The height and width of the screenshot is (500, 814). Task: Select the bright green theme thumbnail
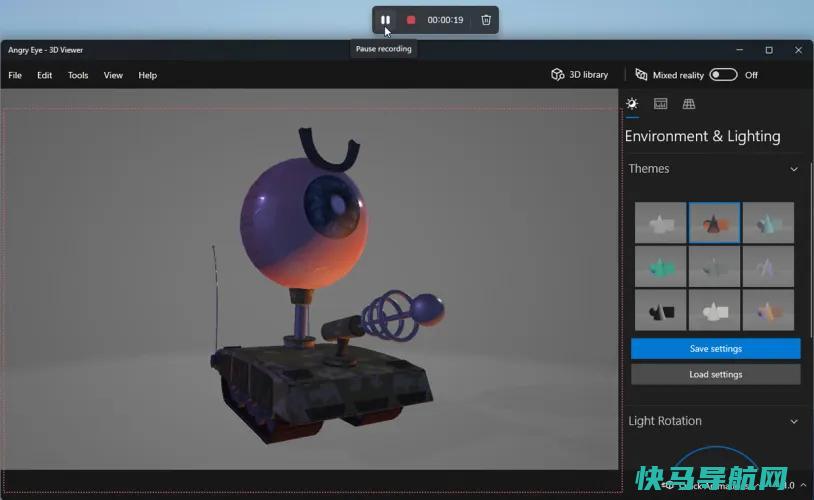pyautogui.click(x=660, y=267)
